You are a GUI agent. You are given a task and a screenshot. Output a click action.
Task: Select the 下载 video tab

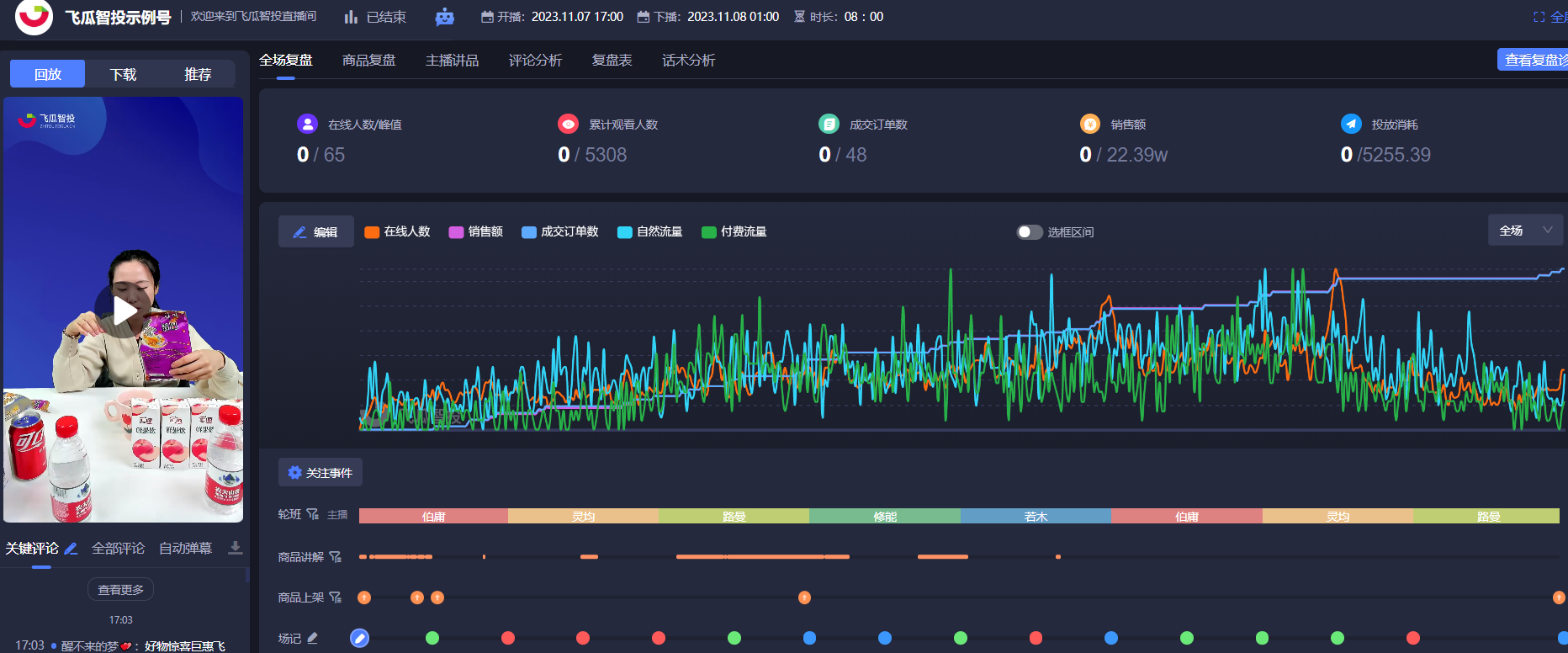(123, 74)
